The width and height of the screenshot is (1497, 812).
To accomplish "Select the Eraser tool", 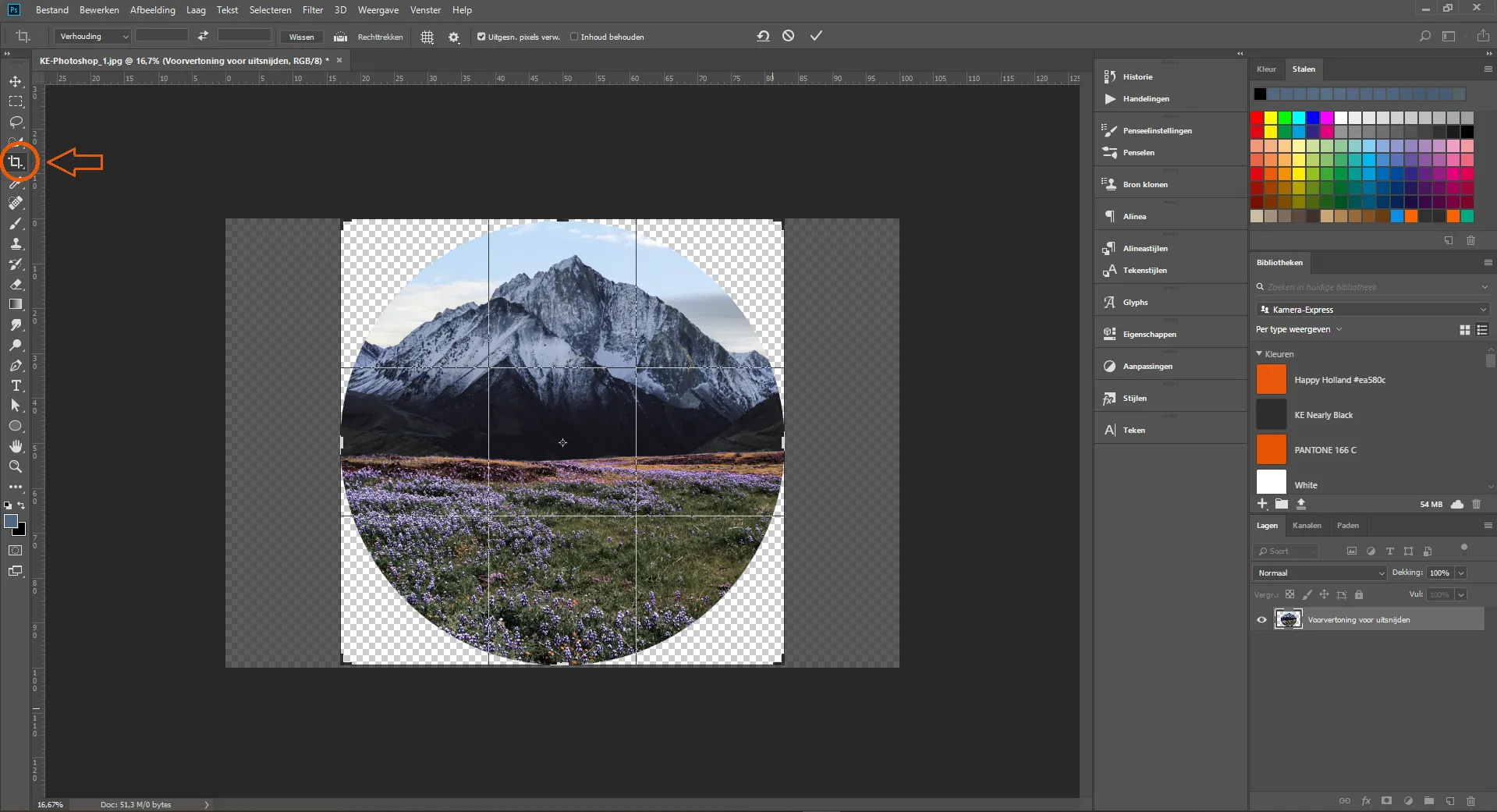I will pos(16,285).
